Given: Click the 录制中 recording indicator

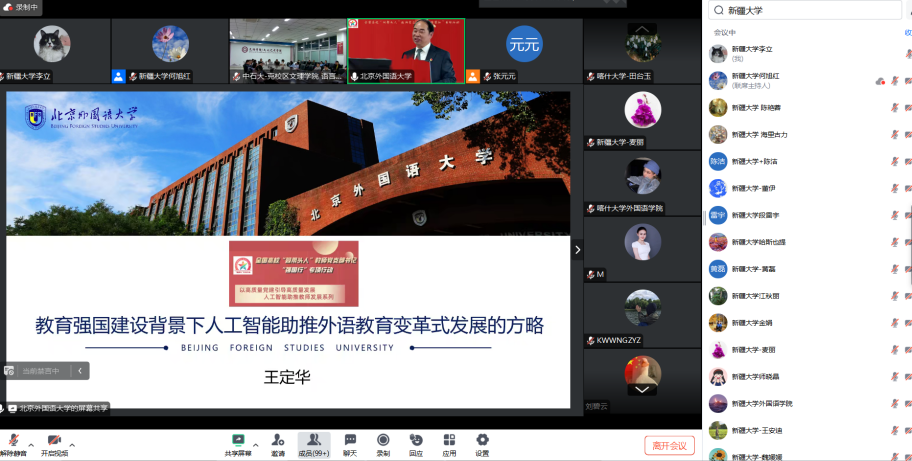Looking at the screenshot, I should (21, 7).
